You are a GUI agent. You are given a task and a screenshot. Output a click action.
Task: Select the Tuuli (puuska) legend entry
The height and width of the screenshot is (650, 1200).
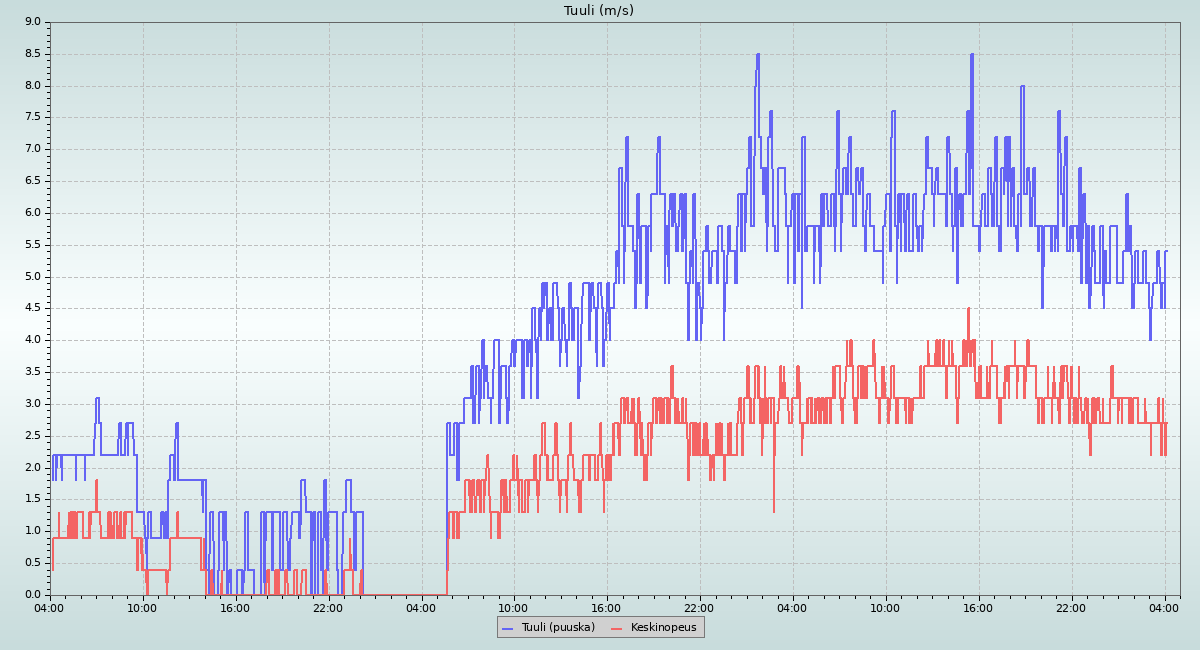pyautogui.click(x=558, y=627)
